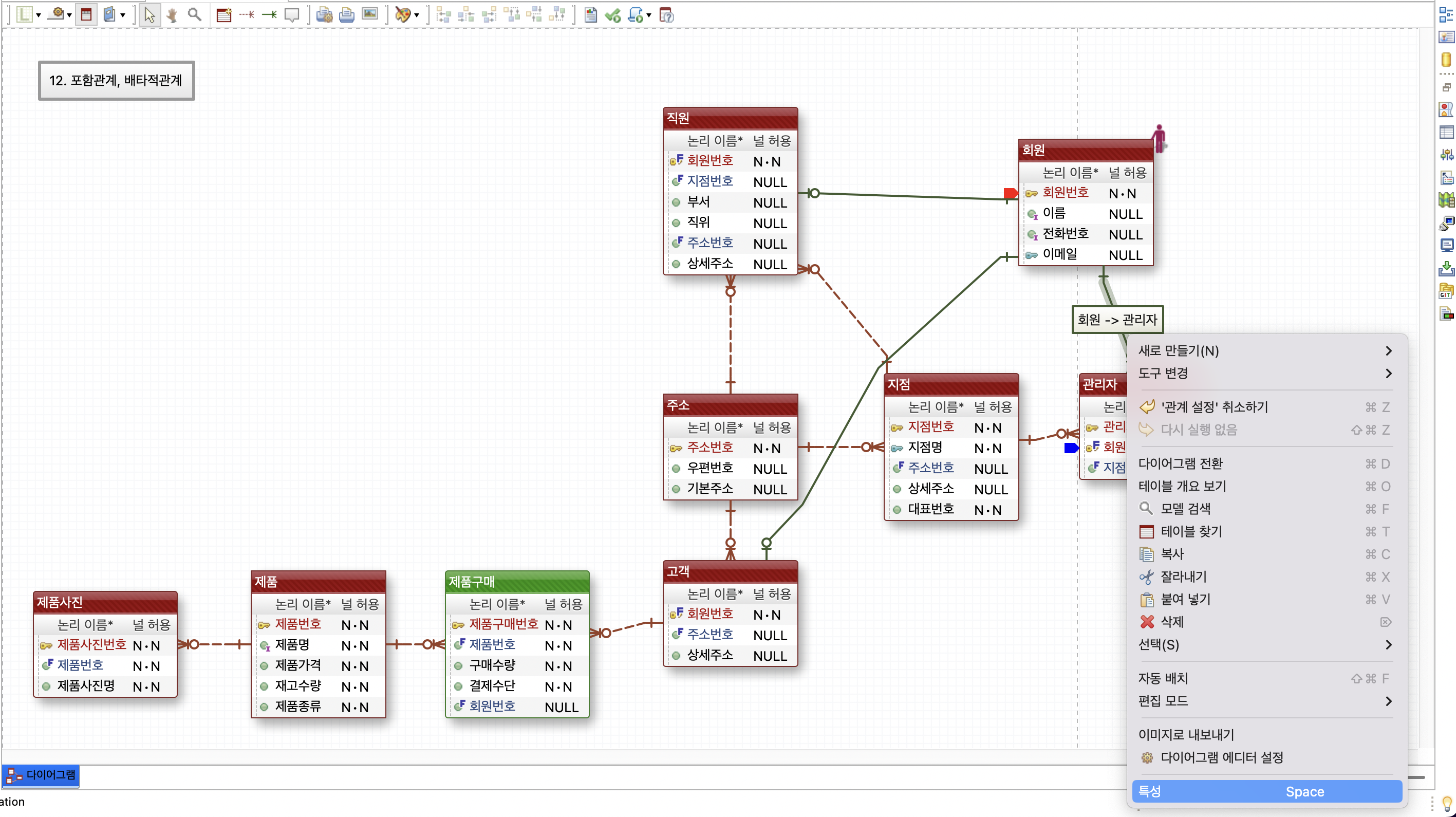
Task: Click 제품사진명 column in 제품사진 table
Action: point(105,686)
